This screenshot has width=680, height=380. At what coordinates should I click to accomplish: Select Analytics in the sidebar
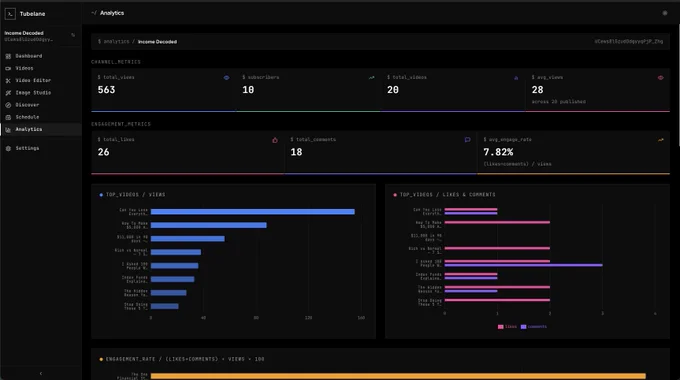point(41,129)
